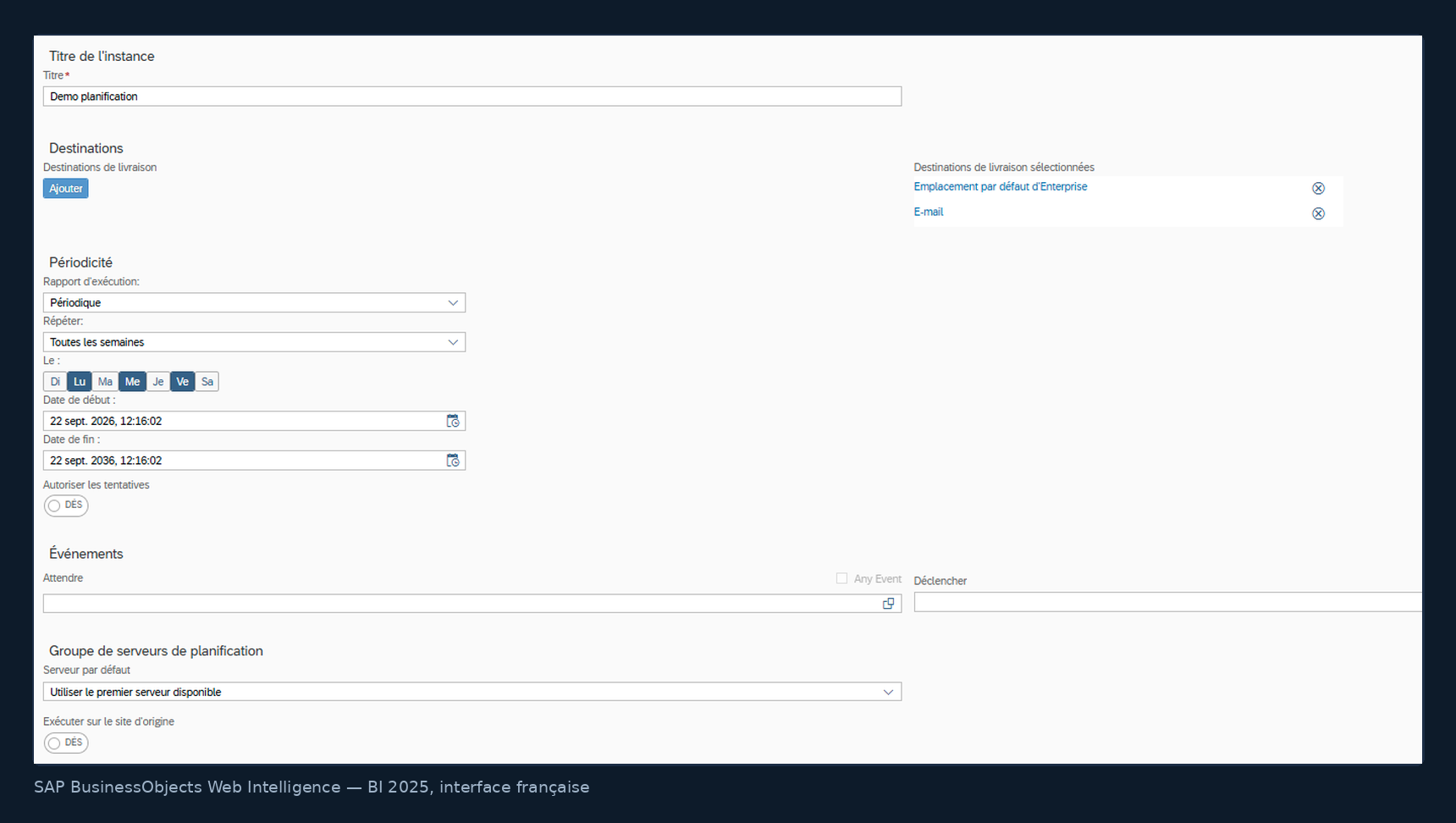Click the Date de début field
Image resolution: width=1456 pixels, height=823 pixels.
pyautogui.click(x=254, y=421)
